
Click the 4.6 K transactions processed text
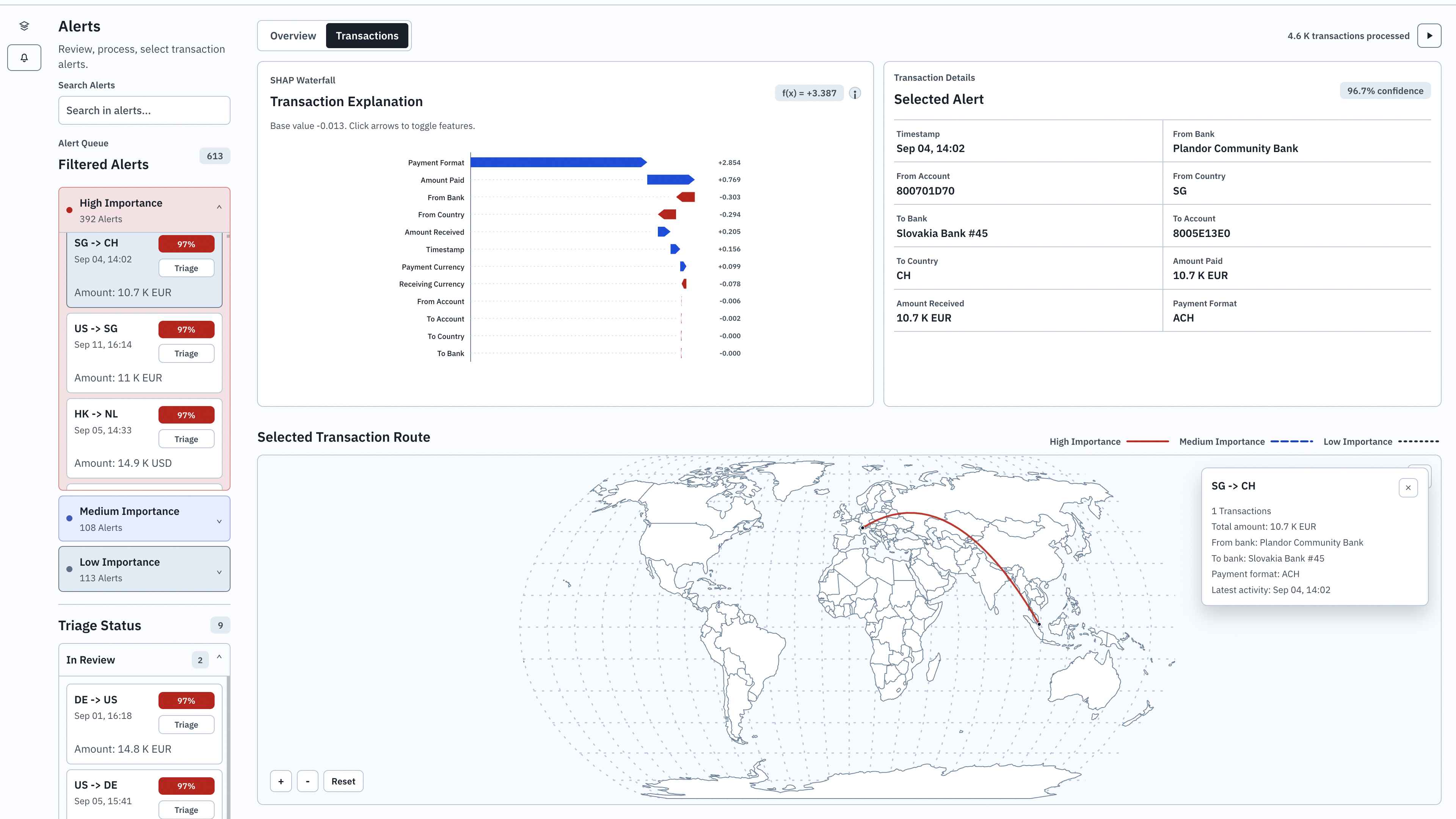click(x=1348, y=36)
